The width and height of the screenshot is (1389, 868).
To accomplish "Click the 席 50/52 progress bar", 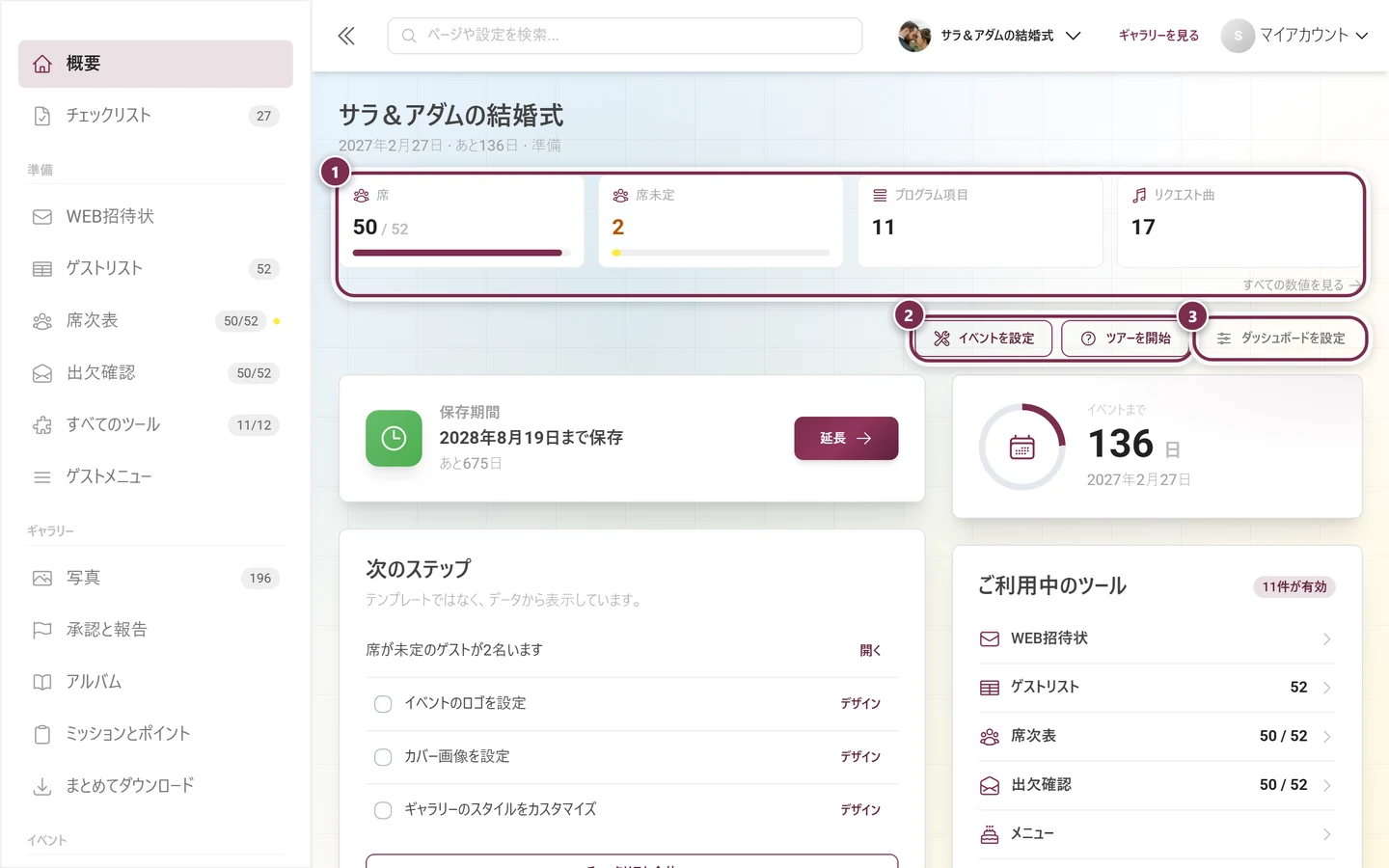I will click(461, 253).
